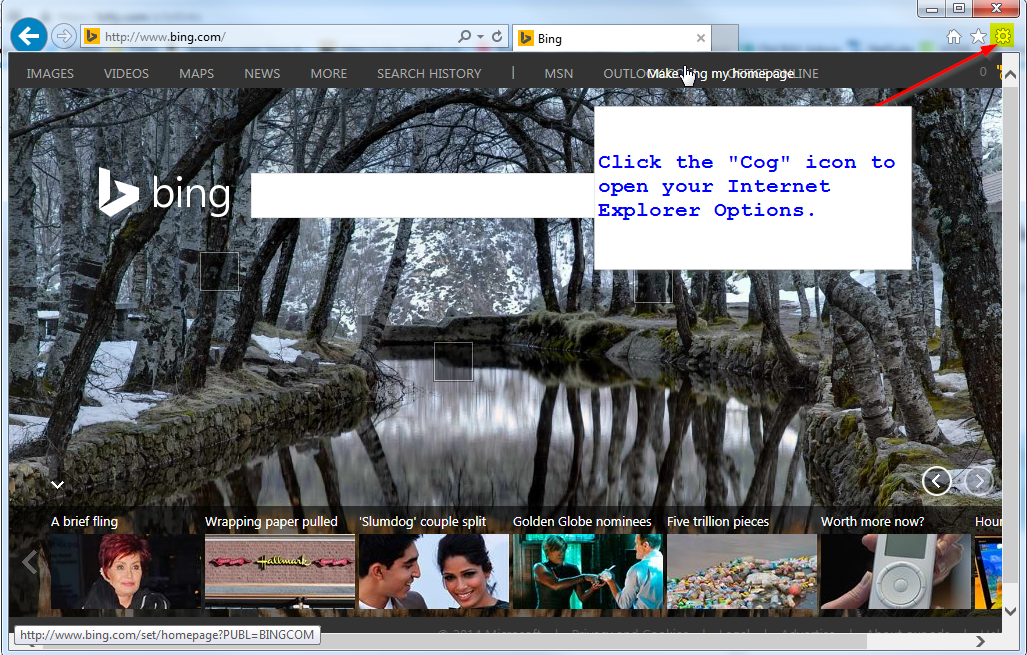Click the address bar search magnifier icon
The width and height of the screenshot is (1027, 655).
click(464, 37)
